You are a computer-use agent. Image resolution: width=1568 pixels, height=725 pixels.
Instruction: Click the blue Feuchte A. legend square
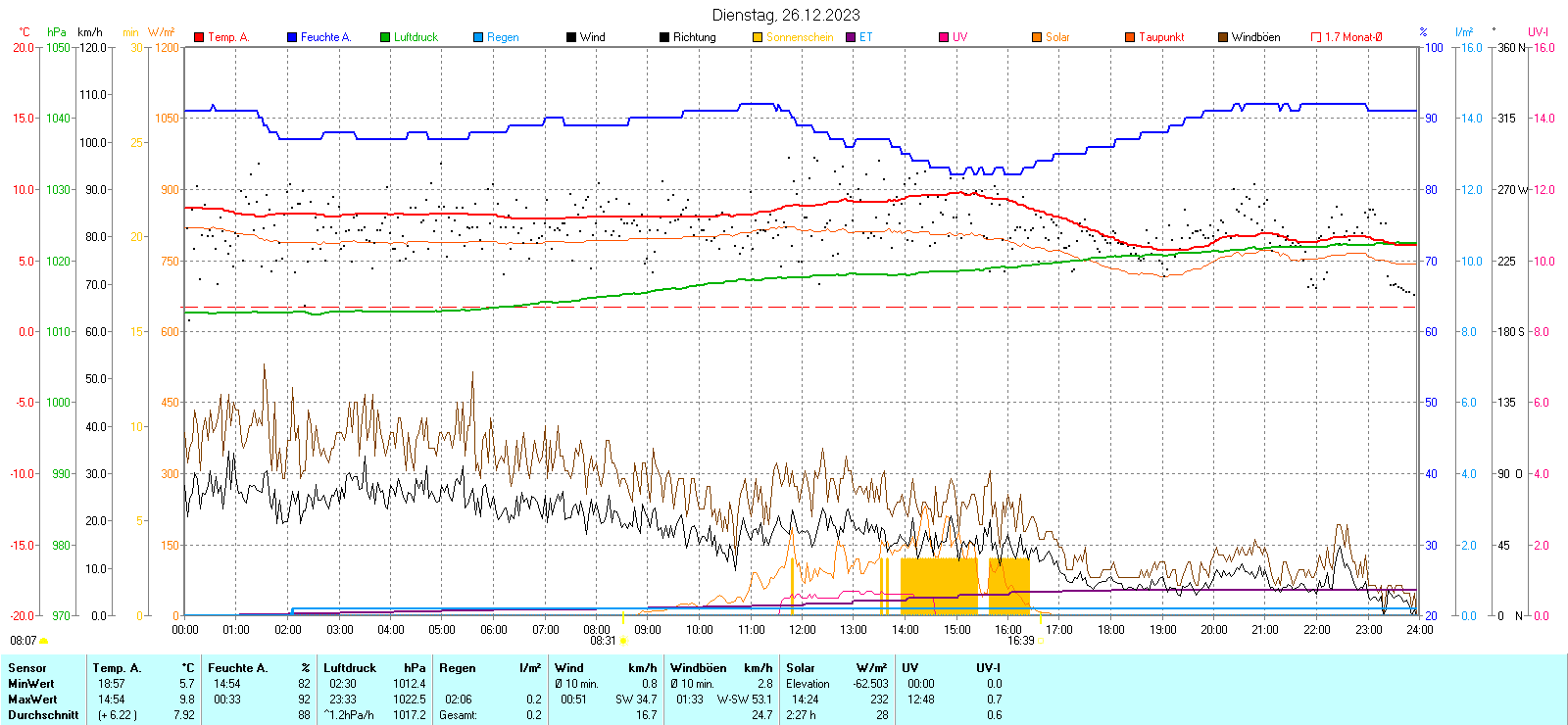pyautogui.click(x=292, y=37)
